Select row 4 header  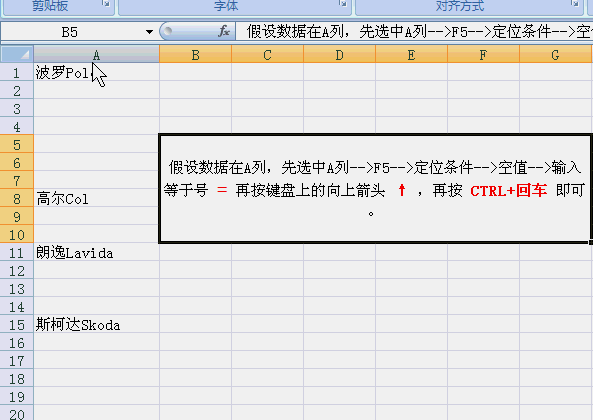[17, 127]
